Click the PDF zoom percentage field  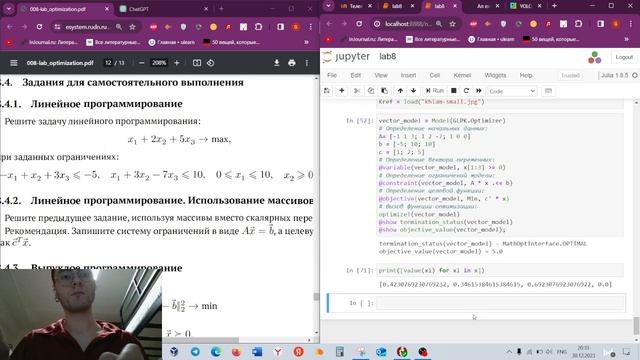[x=159, y=63]
